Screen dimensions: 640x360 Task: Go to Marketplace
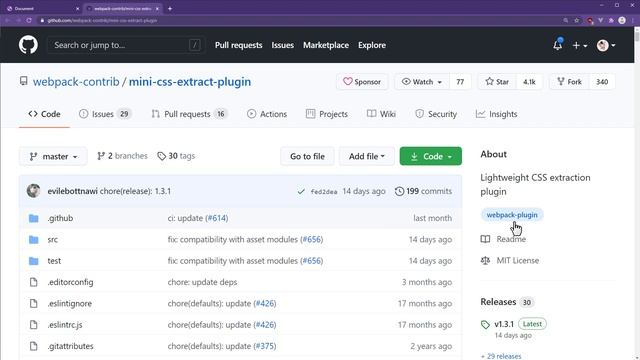pos(326,45)
